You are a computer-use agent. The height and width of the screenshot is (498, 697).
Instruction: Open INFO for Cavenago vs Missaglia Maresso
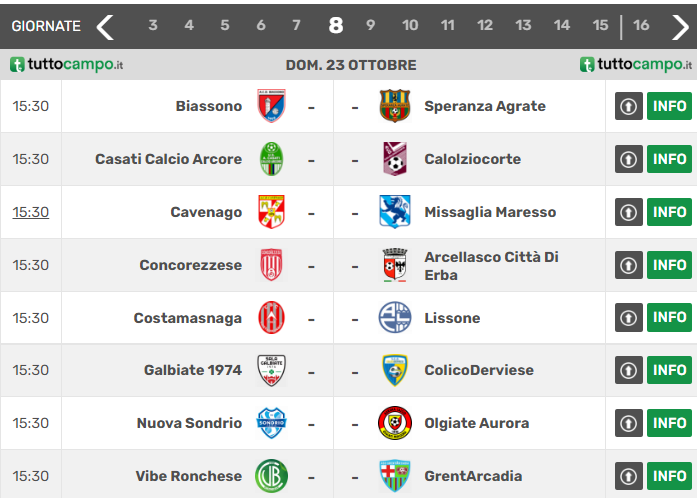pos(668,212)
